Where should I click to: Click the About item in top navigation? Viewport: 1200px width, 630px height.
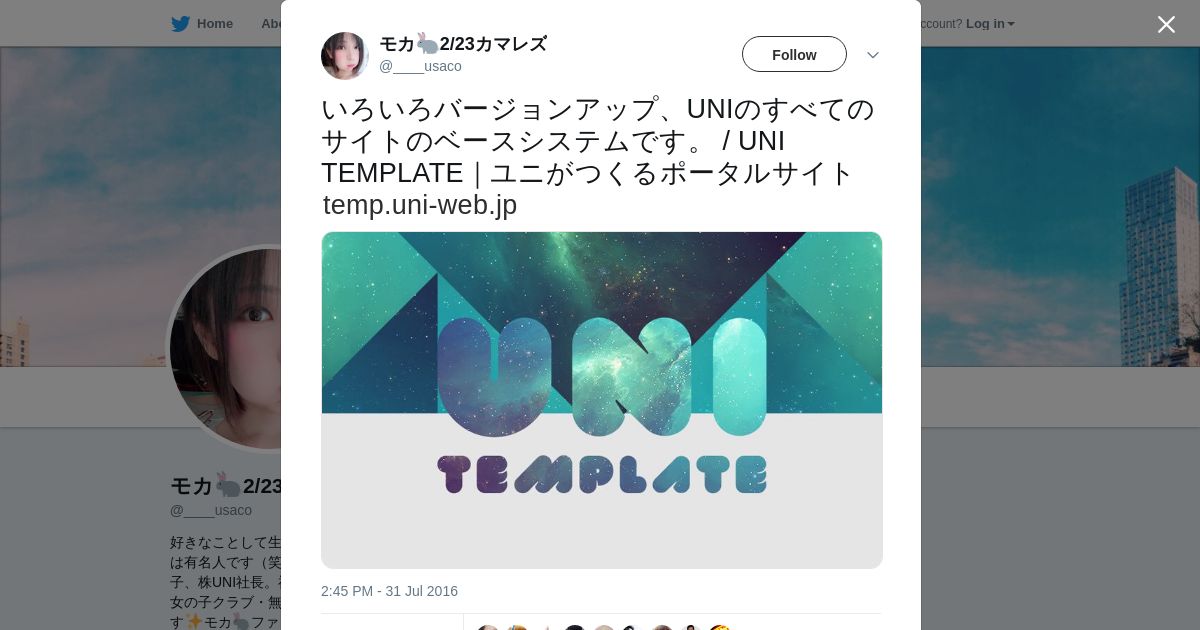coord(271,24)
